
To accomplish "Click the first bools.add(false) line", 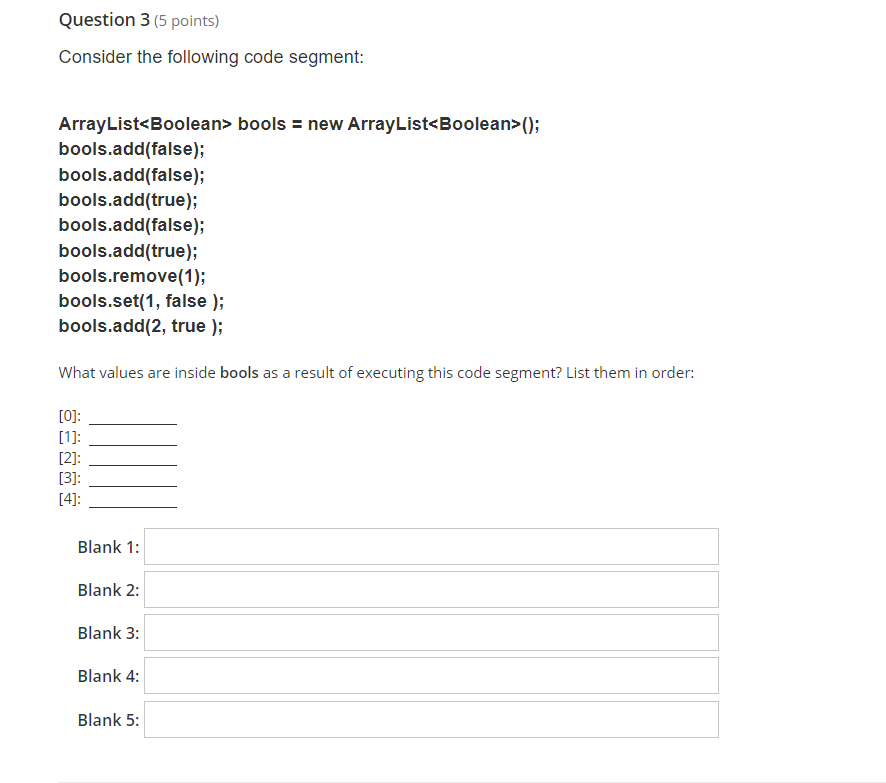I will point(131,148).
